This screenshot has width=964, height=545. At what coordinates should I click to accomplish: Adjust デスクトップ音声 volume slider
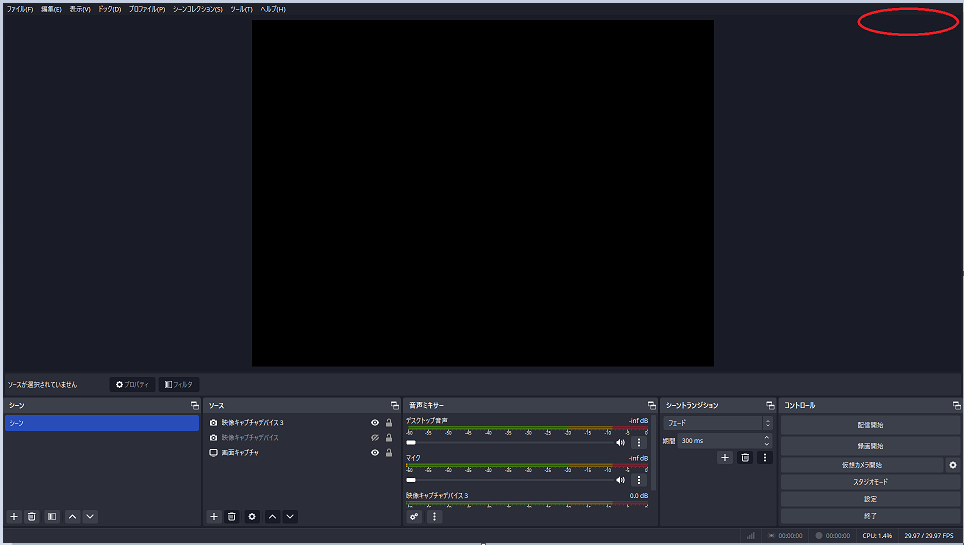[x=510, y=442]
